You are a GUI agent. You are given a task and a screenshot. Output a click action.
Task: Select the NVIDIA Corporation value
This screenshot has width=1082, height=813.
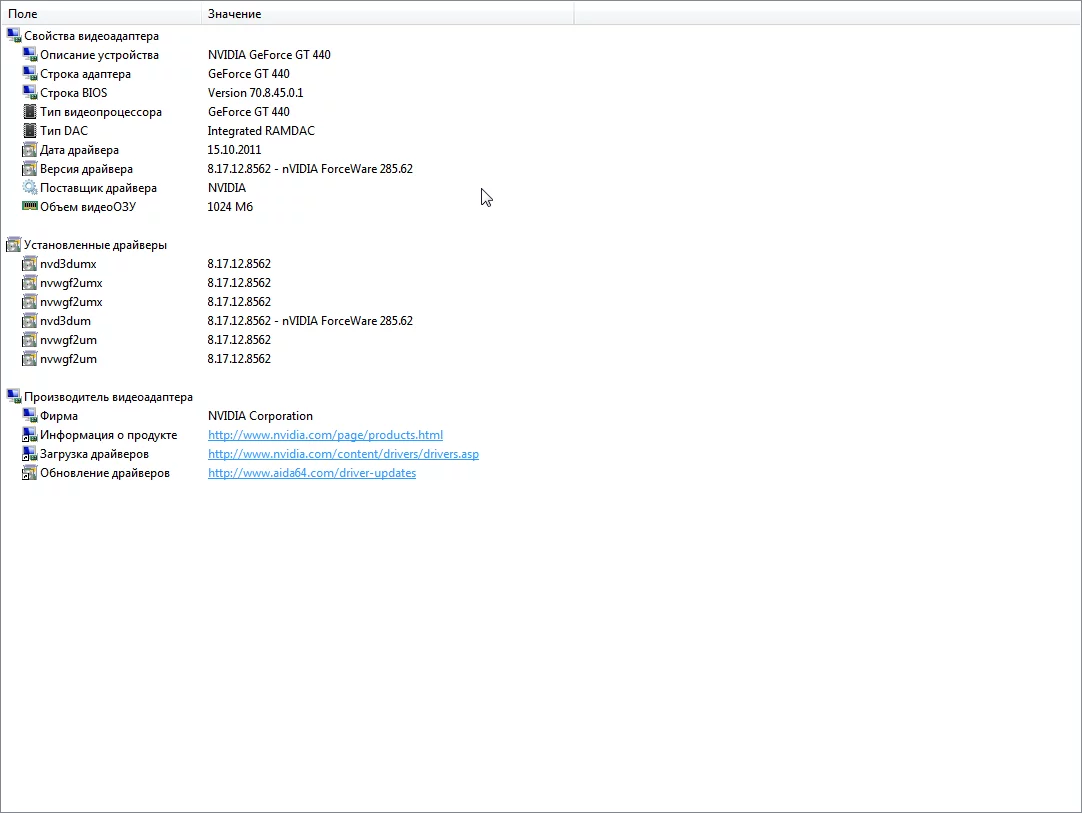260,415
